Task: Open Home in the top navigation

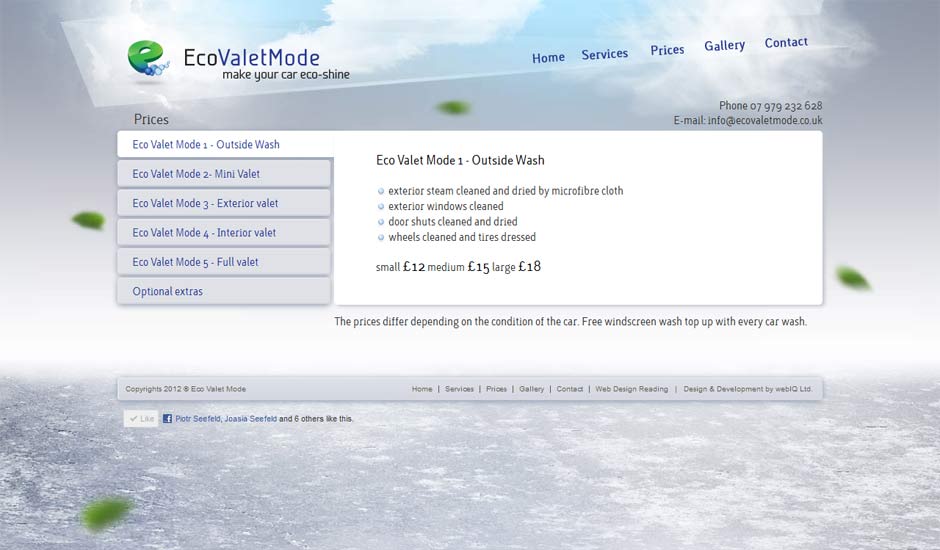Action: point(548,58)
